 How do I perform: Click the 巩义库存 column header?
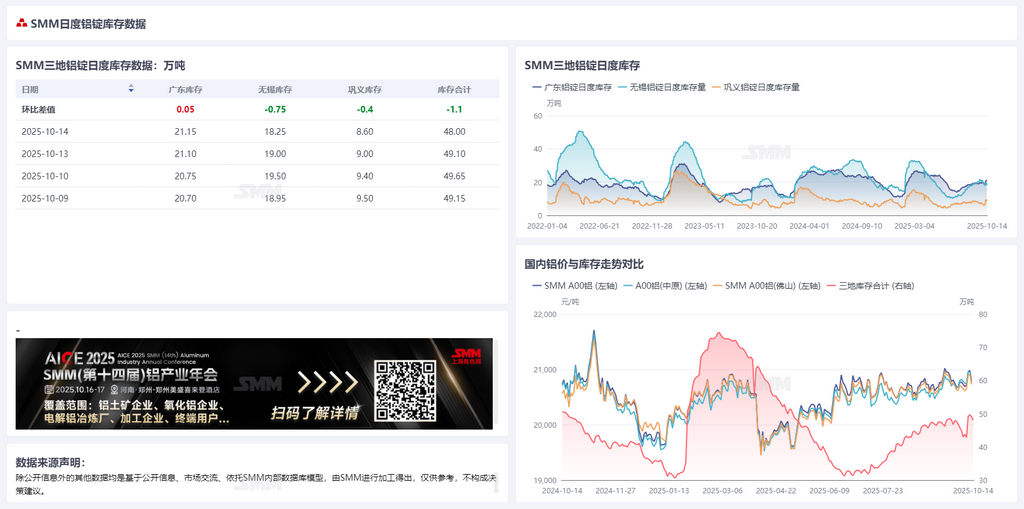pos(365,90)
